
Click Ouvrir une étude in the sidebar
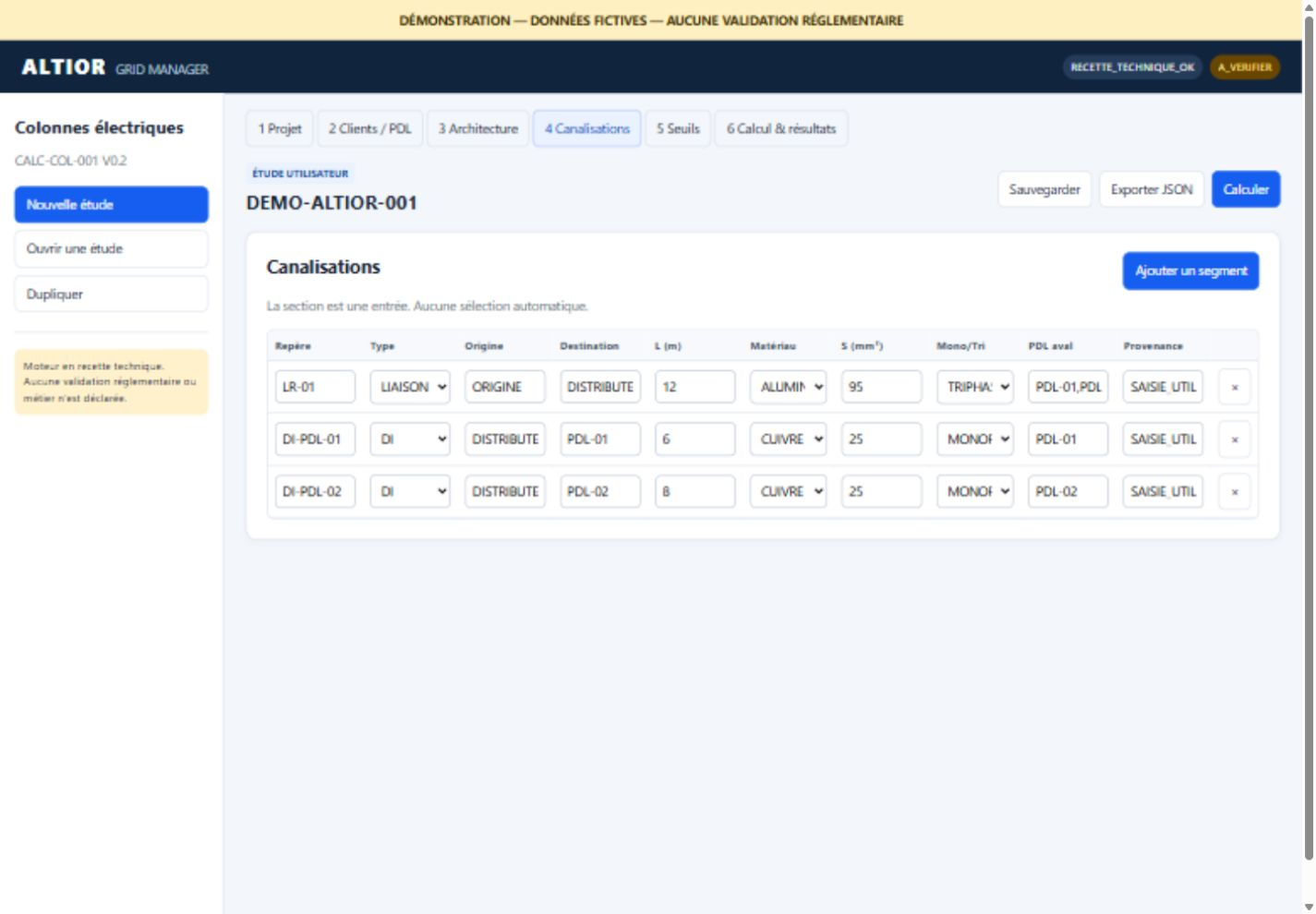112,248
